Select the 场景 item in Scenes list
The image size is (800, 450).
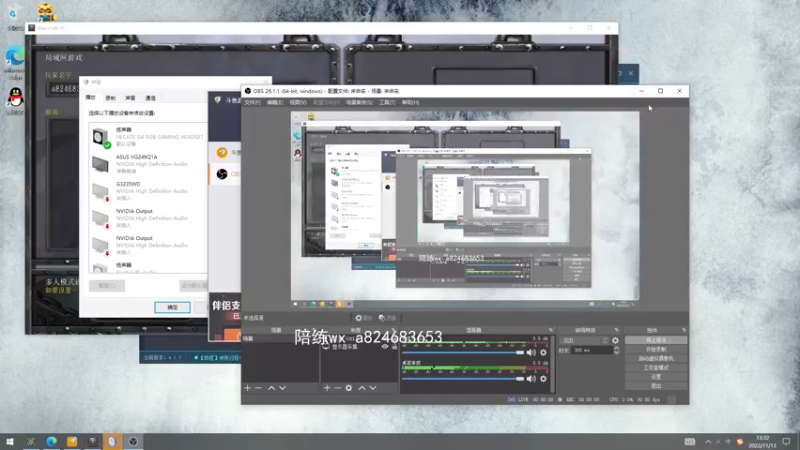coord(280,339)
